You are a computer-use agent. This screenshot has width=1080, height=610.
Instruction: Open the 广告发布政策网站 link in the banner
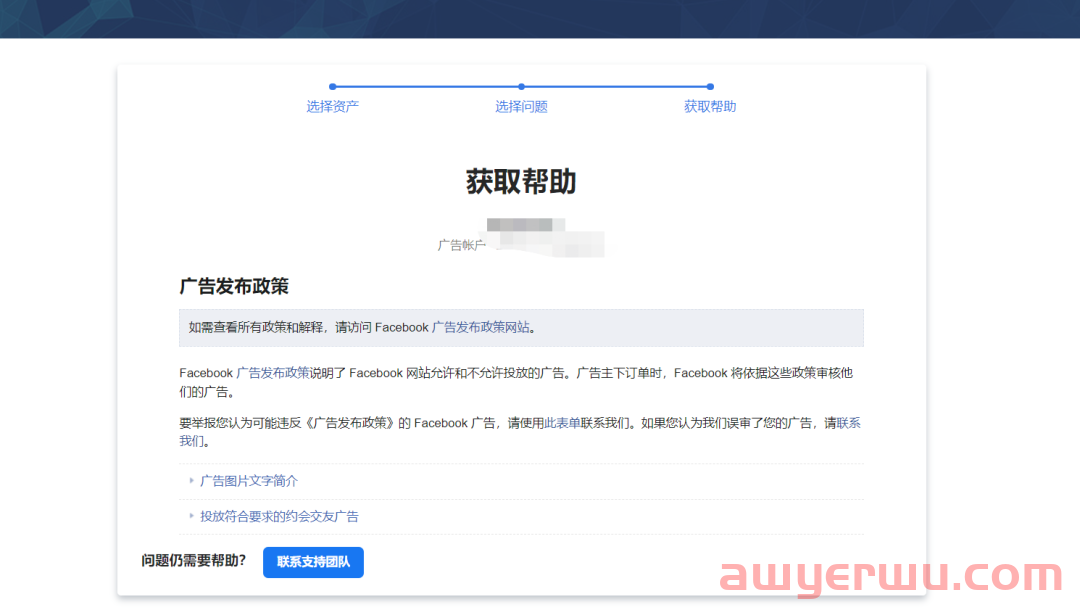click(482, 327)
